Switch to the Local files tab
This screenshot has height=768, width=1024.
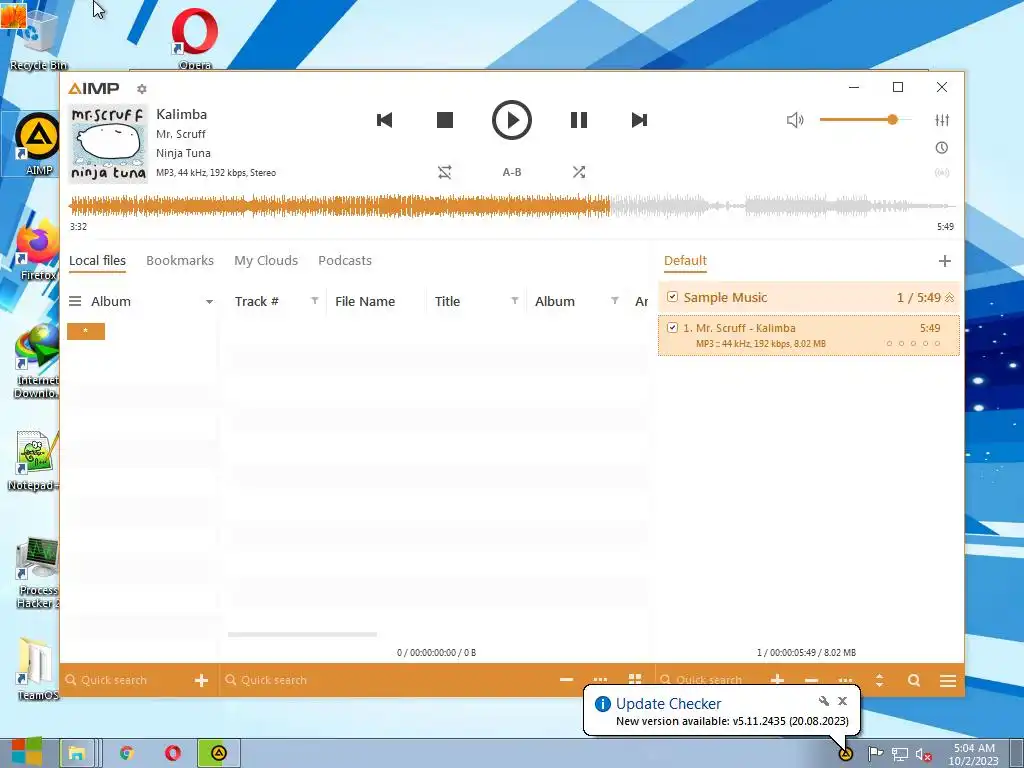coord(97,261)
